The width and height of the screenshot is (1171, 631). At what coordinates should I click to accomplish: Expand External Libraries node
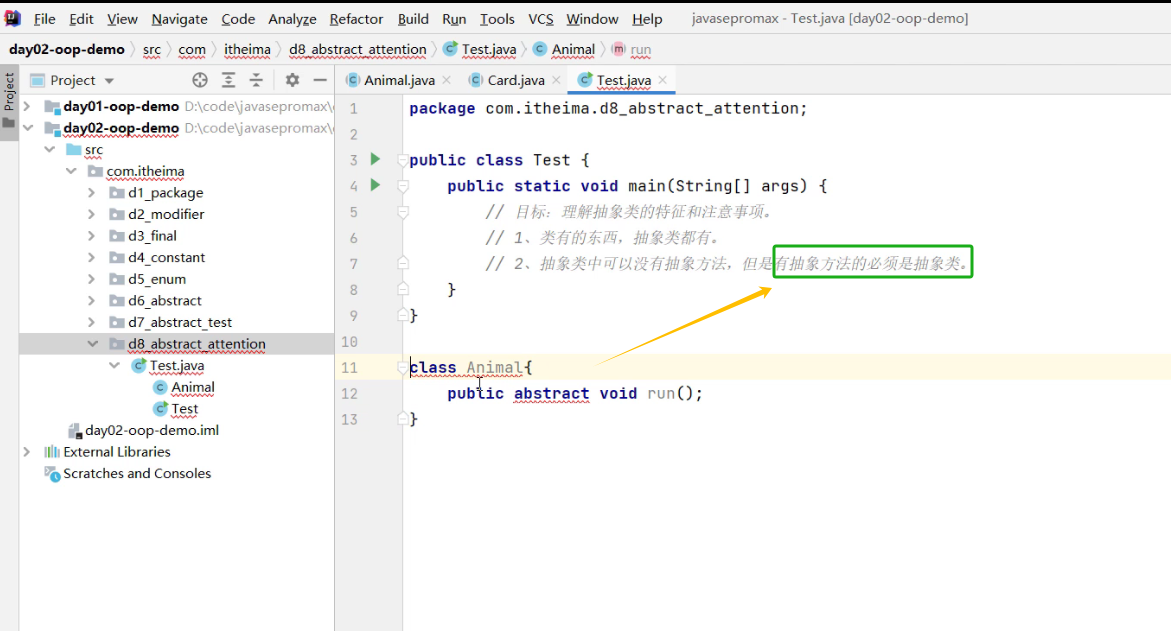pos(28,452)
